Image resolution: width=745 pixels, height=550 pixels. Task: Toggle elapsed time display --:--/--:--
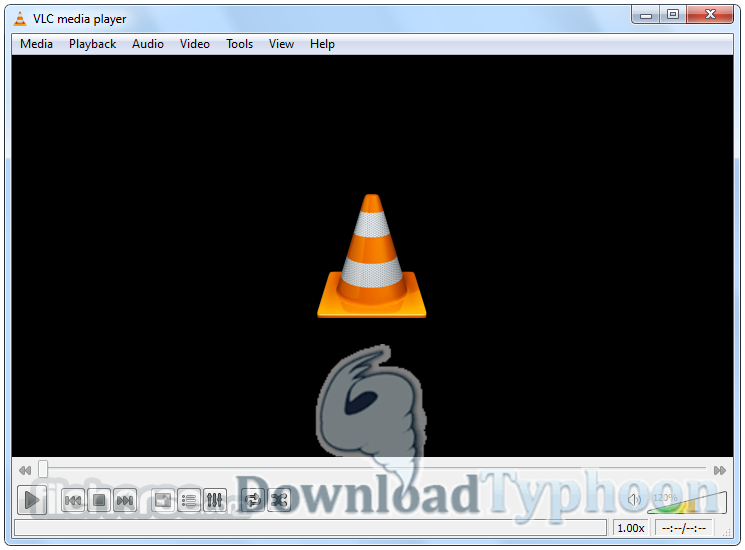684,528
